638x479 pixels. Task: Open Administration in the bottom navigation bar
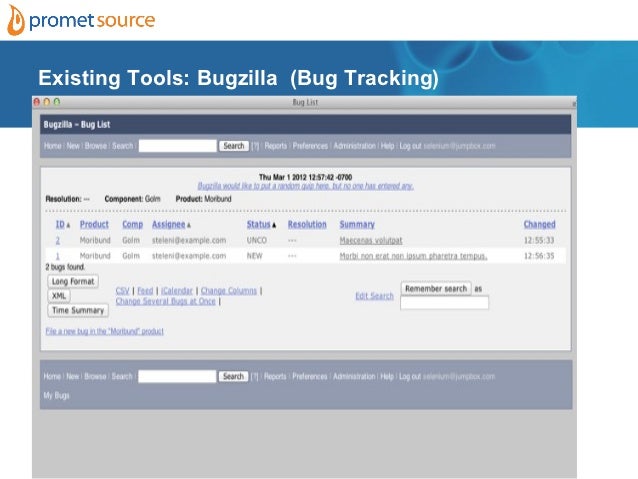point(354,377)
